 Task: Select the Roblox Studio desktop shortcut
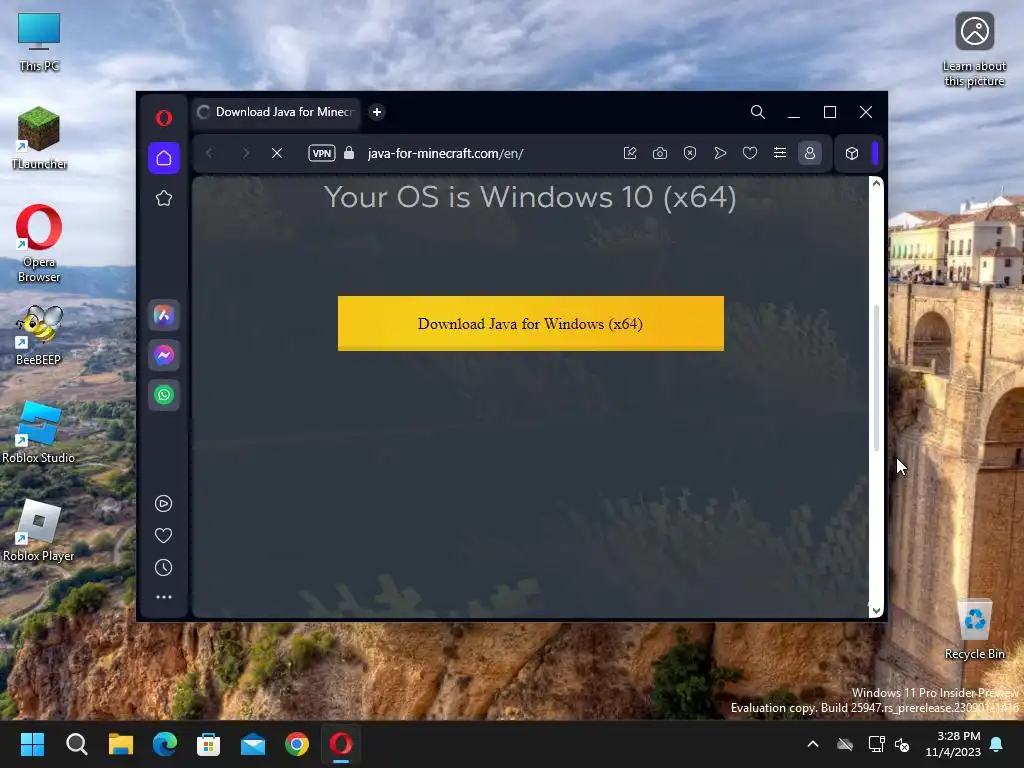pos(39,432)
